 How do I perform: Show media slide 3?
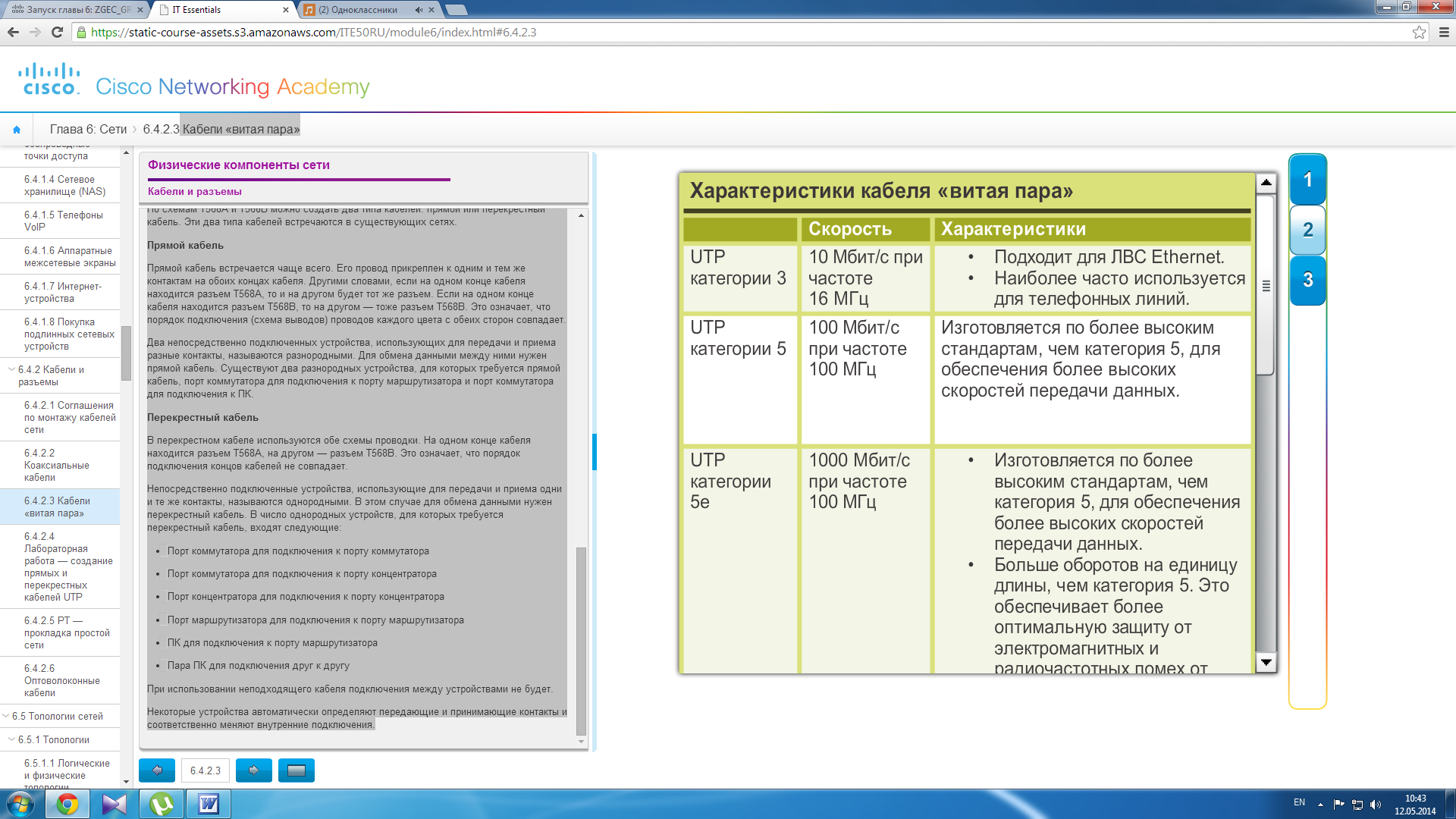(x=1307, y=280)
